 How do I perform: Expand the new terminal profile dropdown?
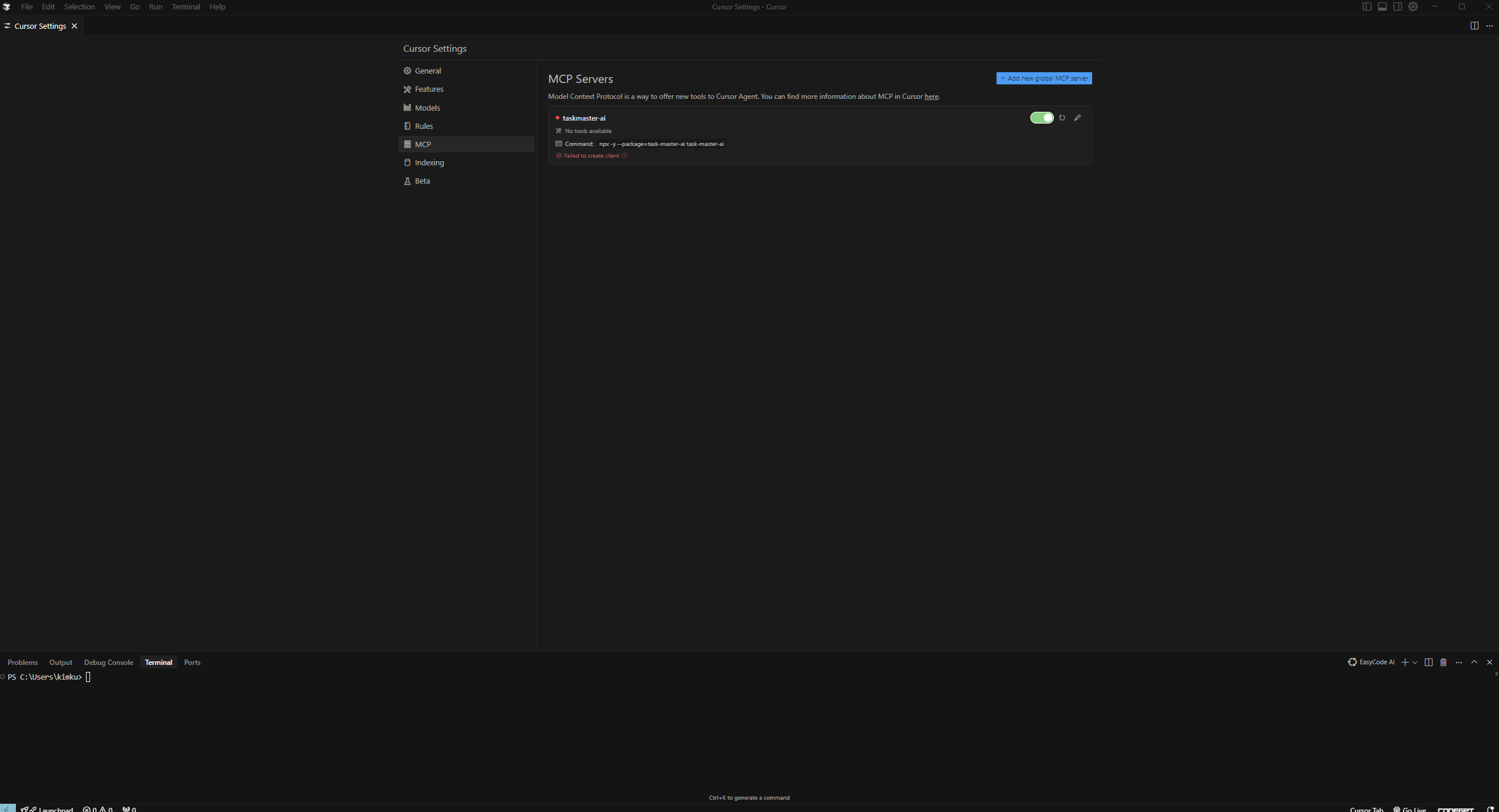tap(1415, 663)
